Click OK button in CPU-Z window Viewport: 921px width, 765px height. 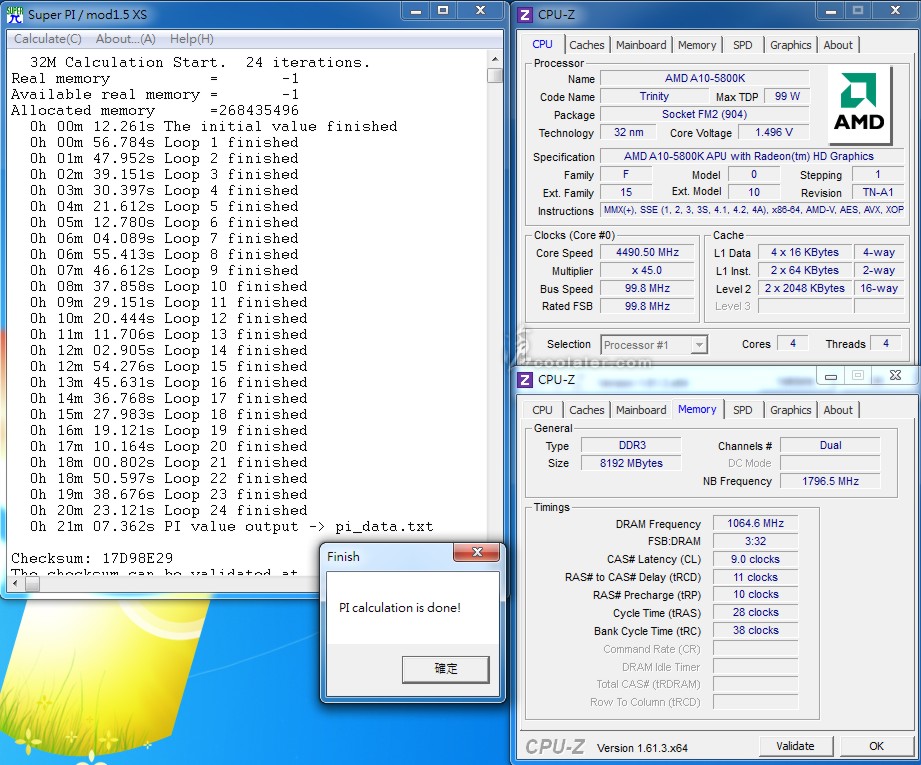coord(876,746)
